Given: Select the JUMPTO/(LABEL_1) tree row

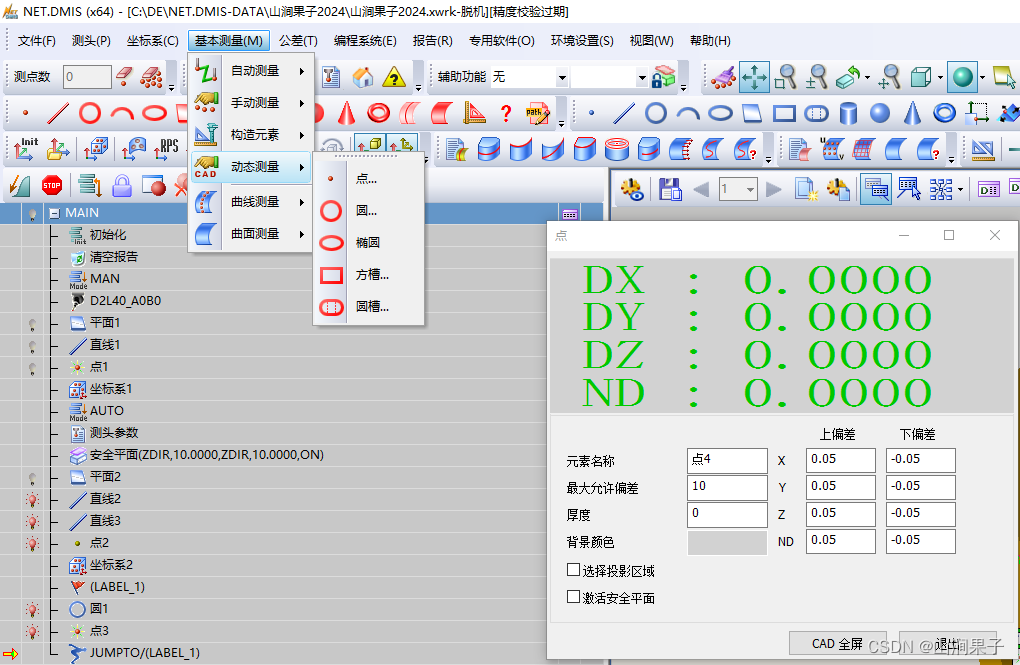Looking at the screenshot, I should pos(144,653).
